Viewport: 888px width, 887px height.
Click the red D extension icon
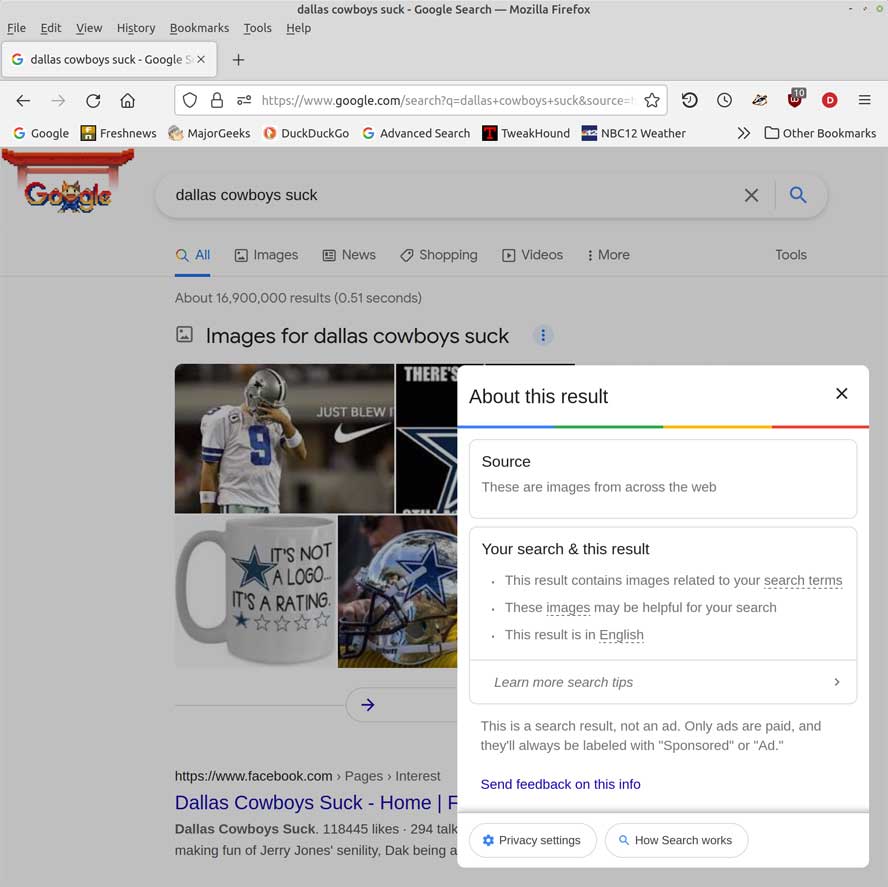829,100
